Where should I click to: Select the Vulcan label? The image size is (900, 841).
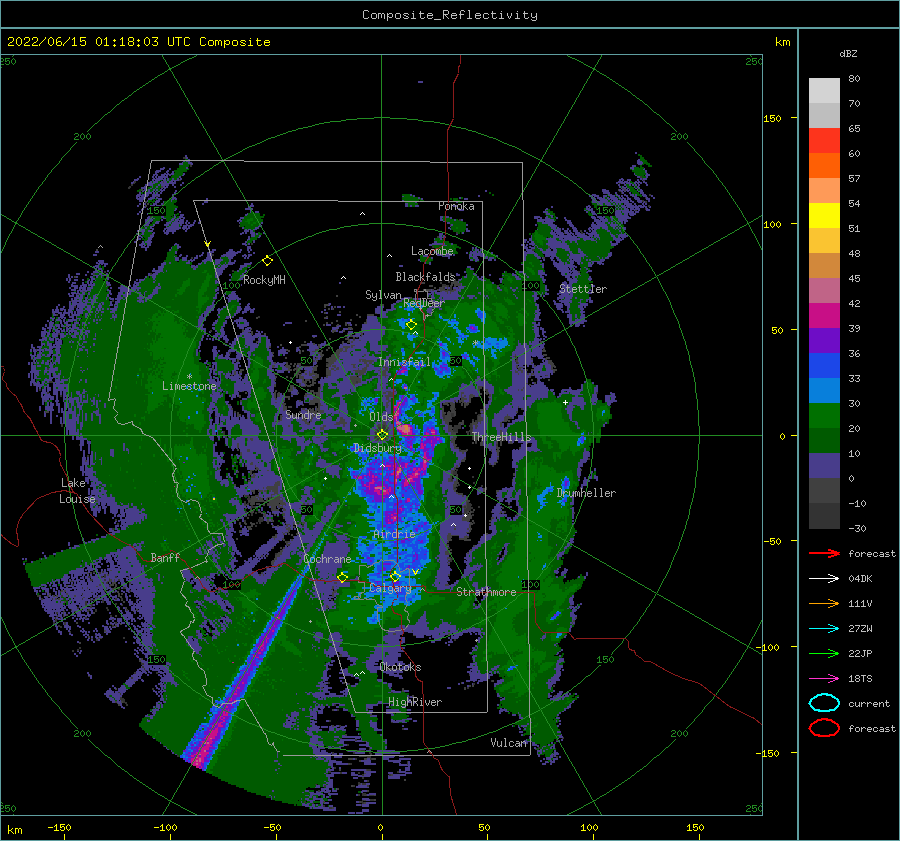click(509, 743)
